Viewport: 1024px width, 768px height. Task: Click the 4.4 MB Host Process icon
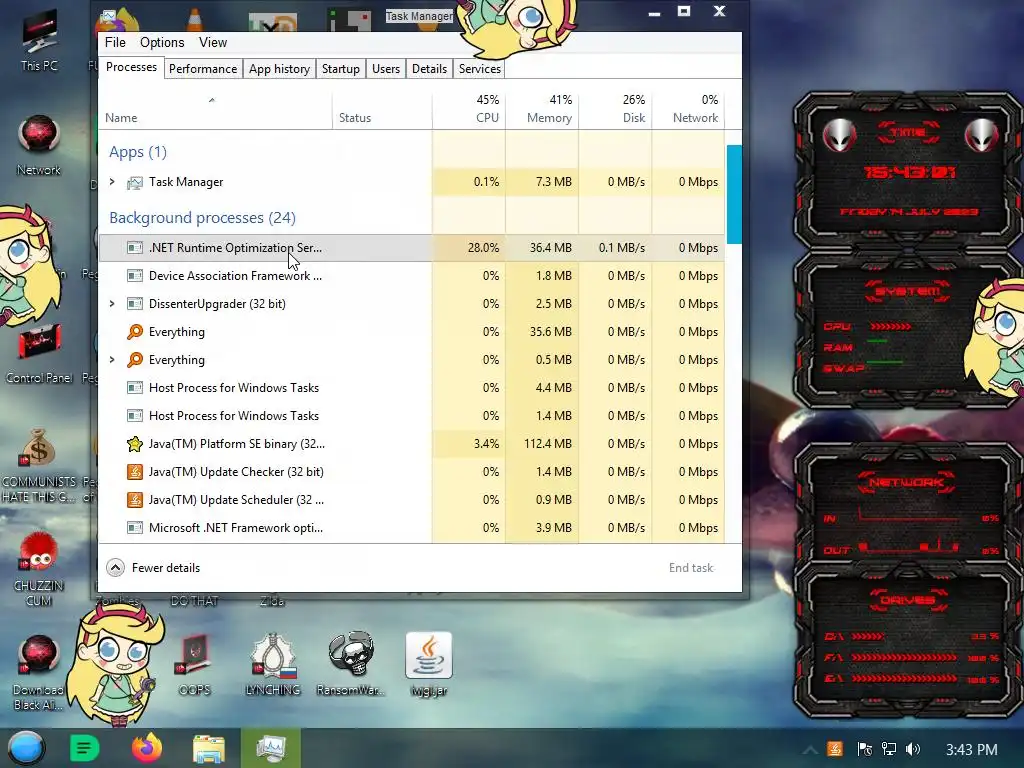point(135,388)
